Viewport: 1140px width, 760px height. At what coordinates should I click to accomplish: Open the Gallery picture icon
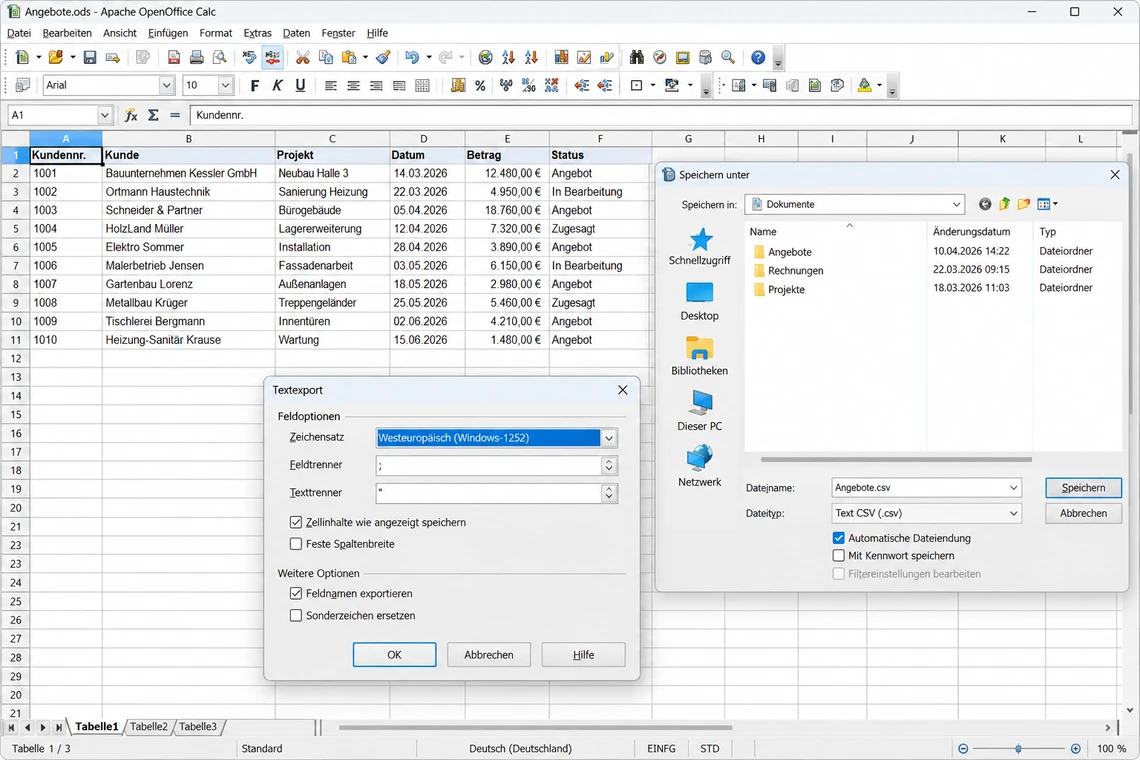coord(682,57)
